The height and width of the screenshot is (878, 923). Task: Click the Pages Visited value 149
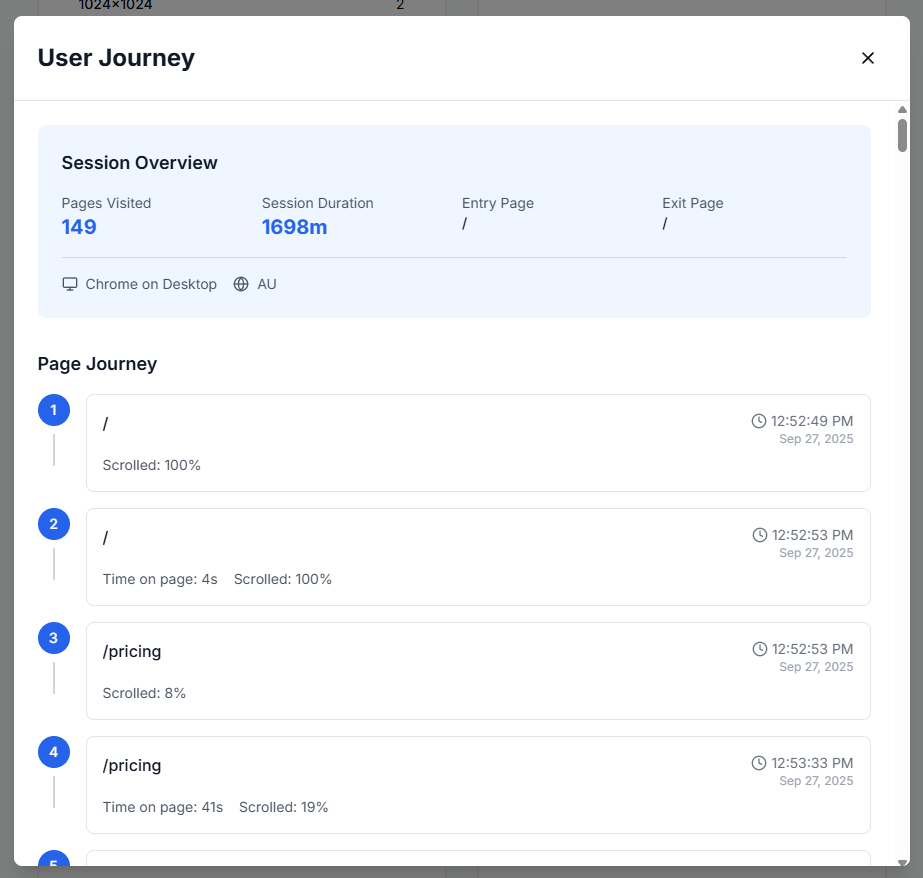(79, 226)
